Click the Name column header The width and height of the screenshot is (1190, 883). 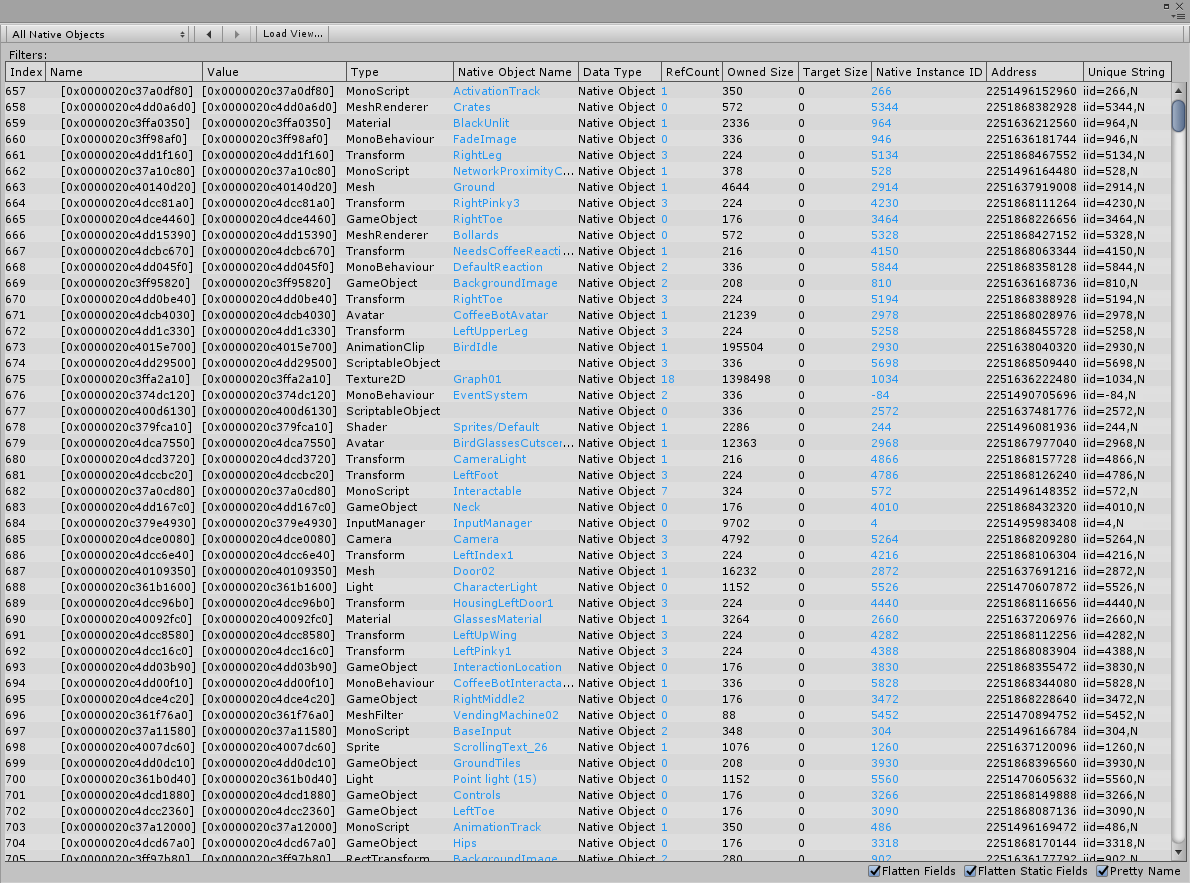[122, 71]
